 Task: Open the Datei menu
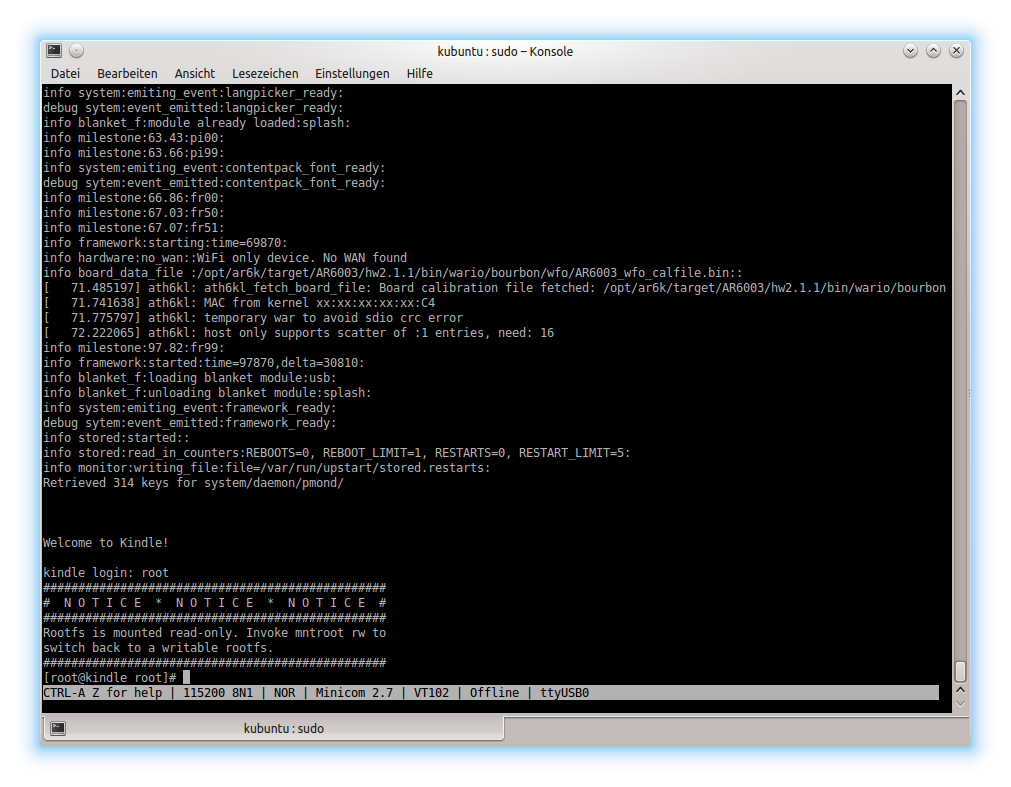[x=65, y=73]
